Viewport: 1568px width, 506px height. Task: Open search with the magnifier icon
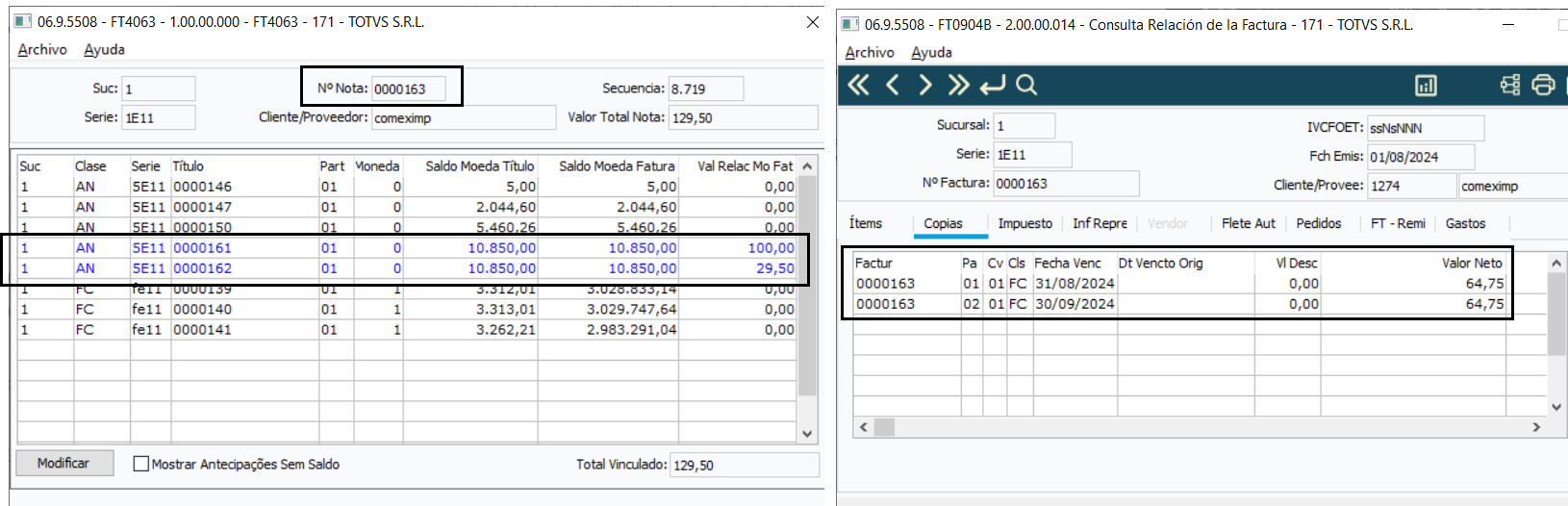click(1026, 86)
